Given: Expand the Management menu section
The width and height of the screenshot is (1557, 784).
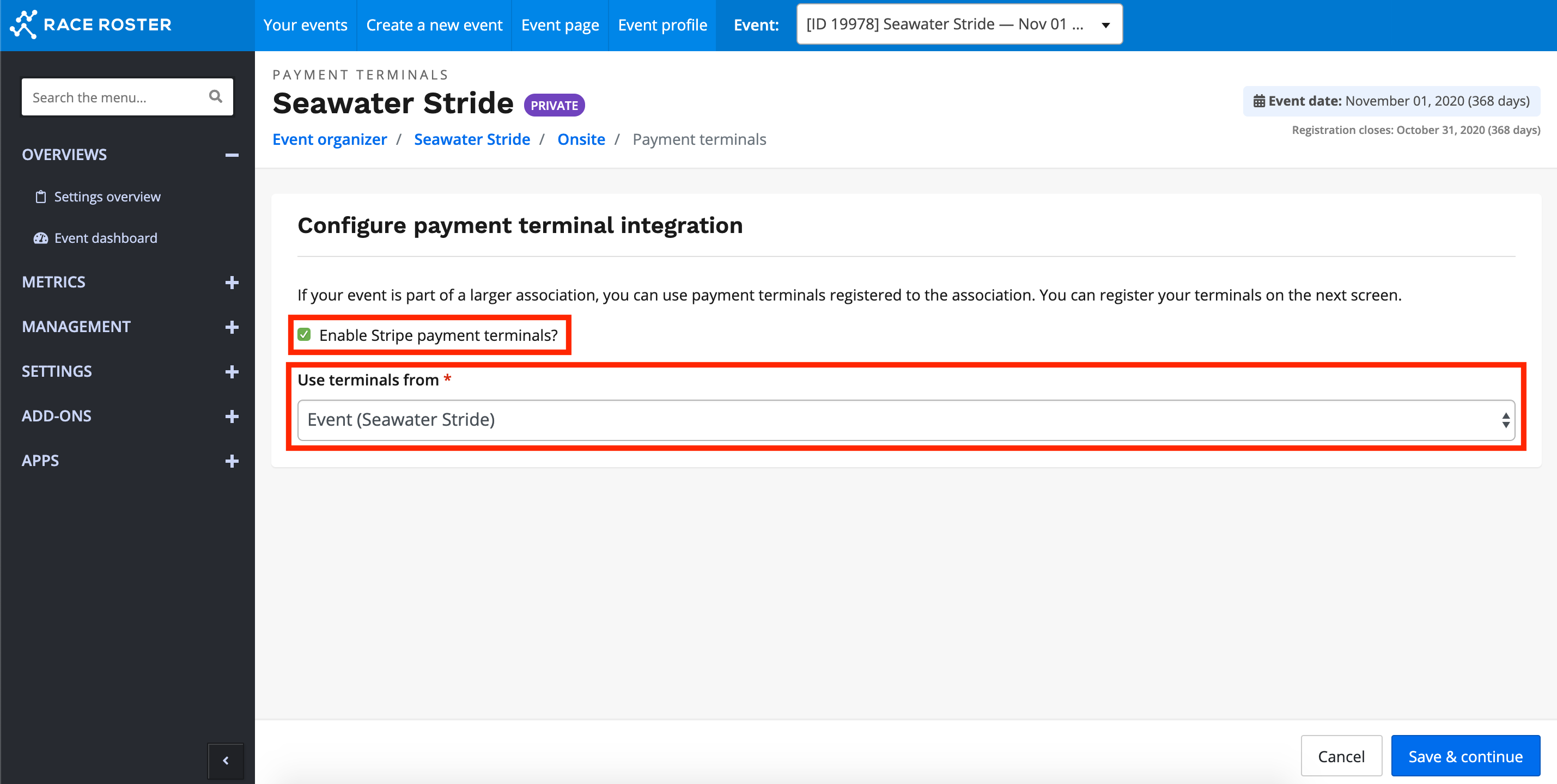Looking at the screenshot, I should (232, 327).
